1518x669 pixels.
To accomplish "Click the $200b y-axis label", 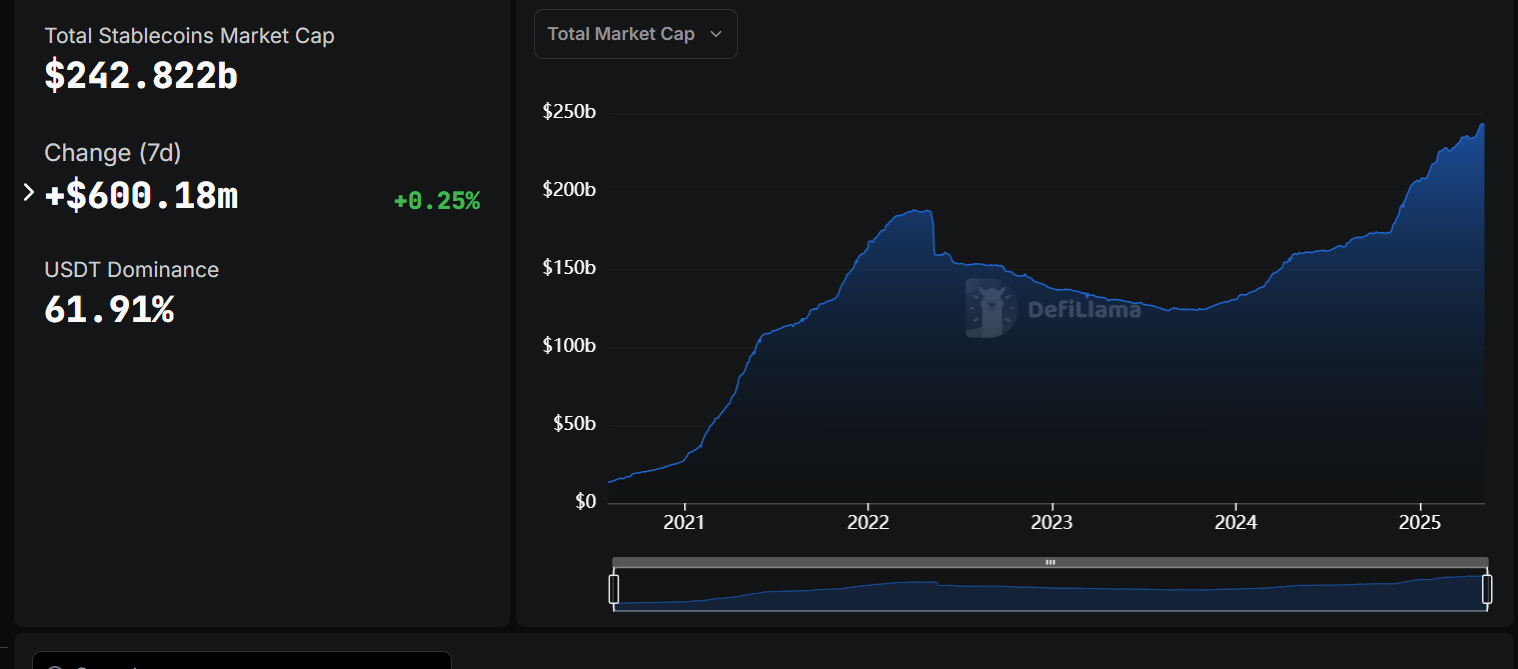I will click(x=569, y=190).
